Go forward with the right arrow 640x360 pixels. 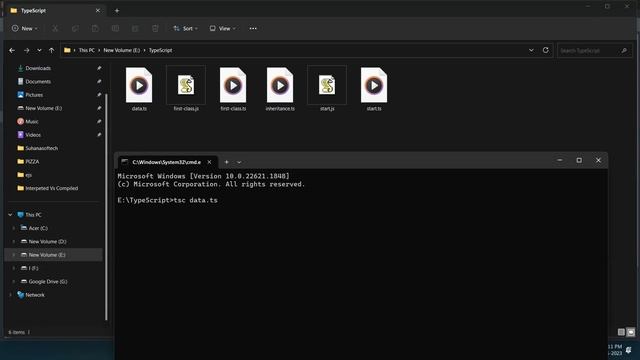[27, 50]
